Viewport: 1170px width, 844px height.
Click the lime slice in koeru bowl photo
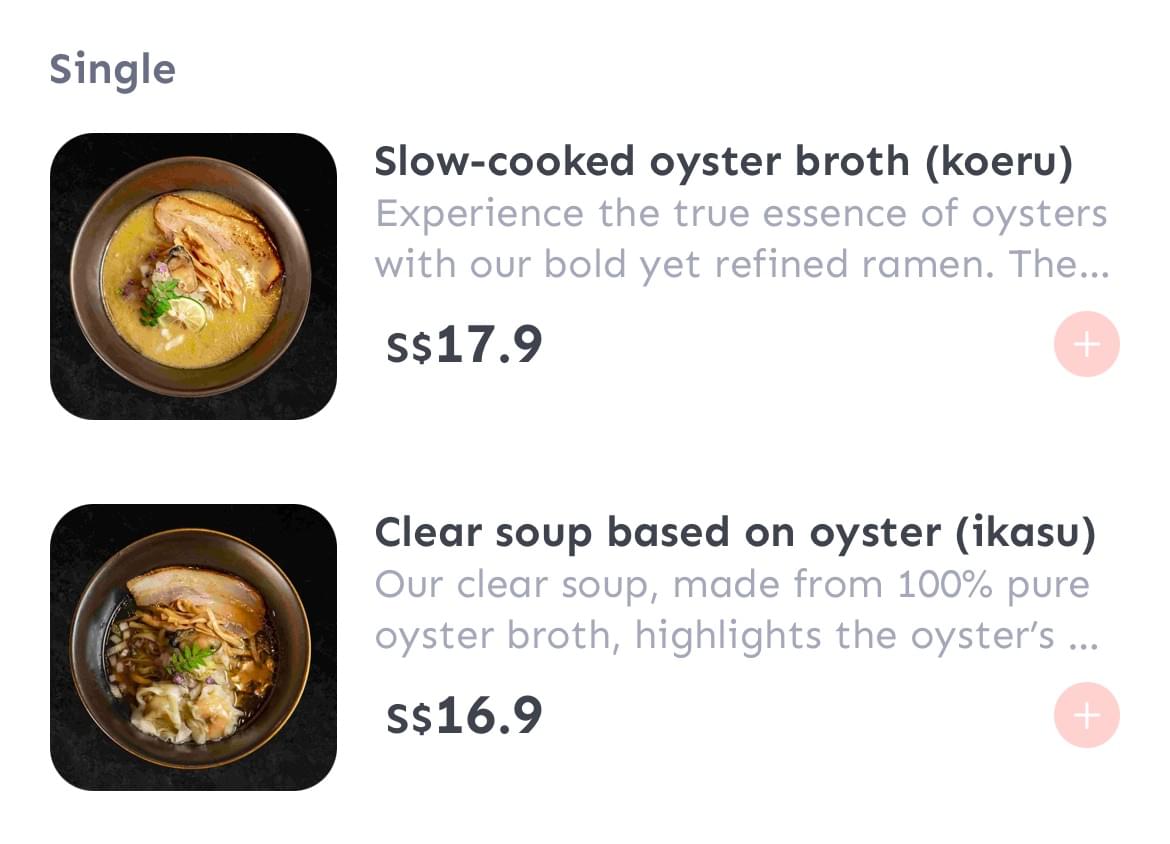tap(187, 313)
